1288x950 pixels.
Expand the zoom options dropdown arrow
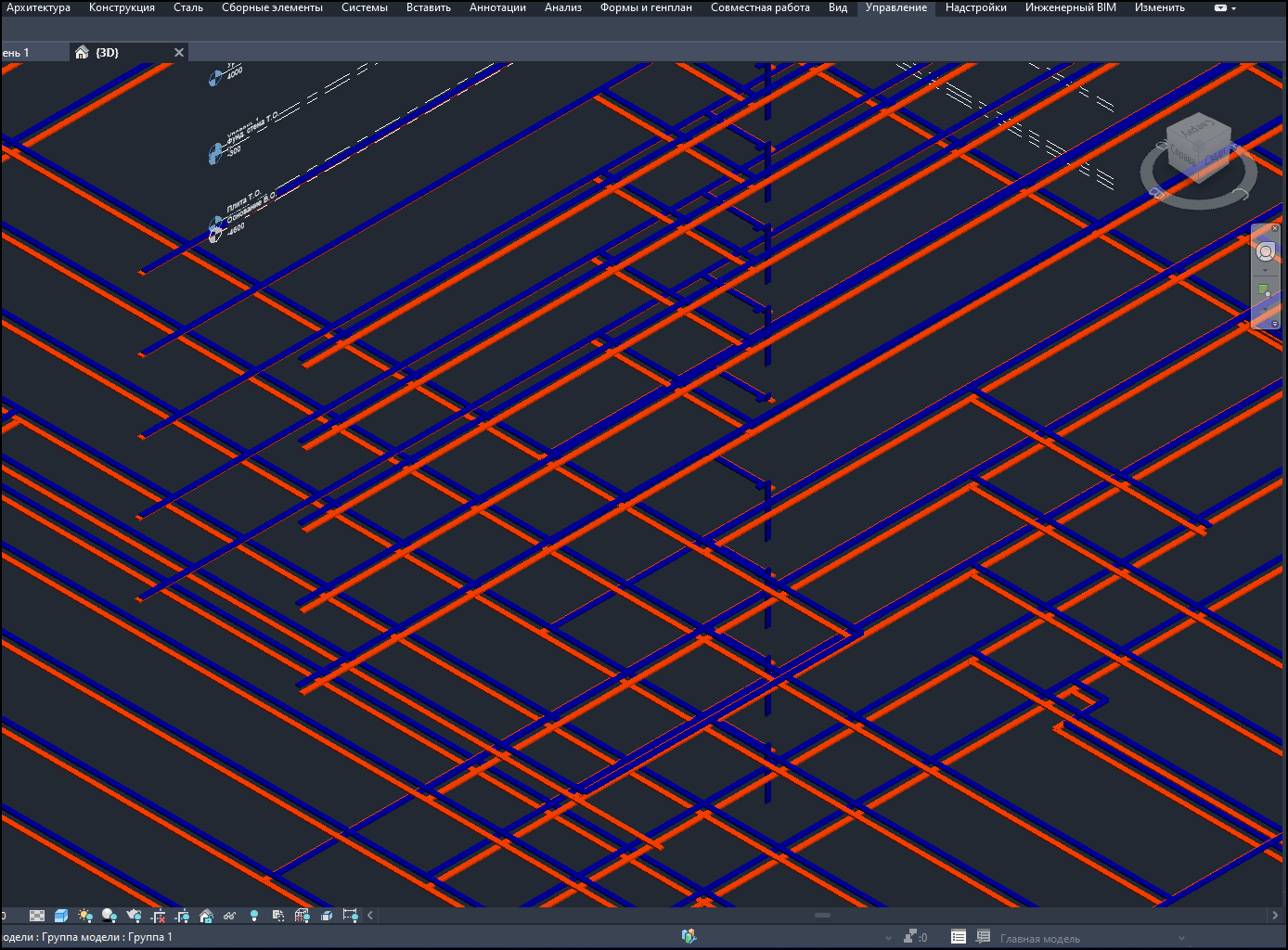click(1266, 309)
